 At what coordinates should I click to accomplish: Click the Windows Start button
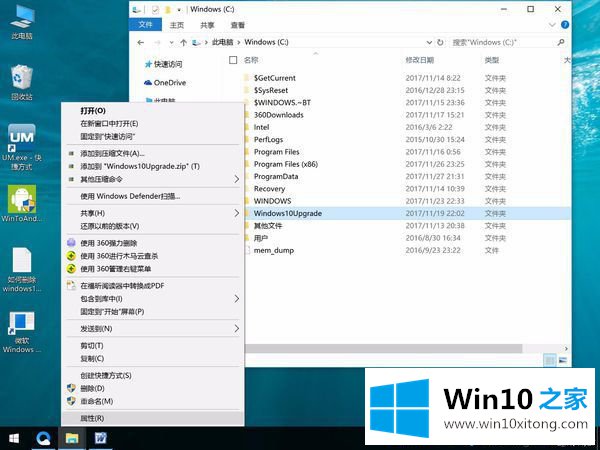point(14,438)
